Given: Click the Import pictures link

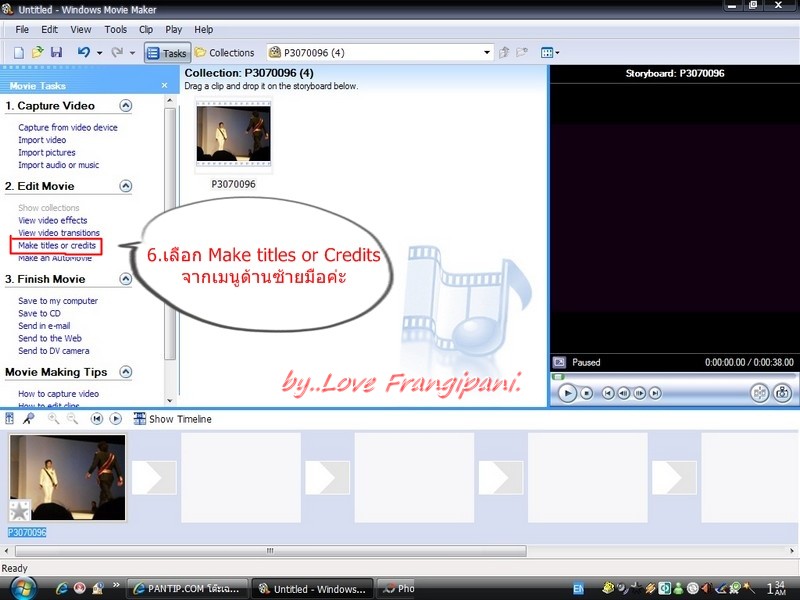Looking at the screenshot, I should (x=46, y=153).
